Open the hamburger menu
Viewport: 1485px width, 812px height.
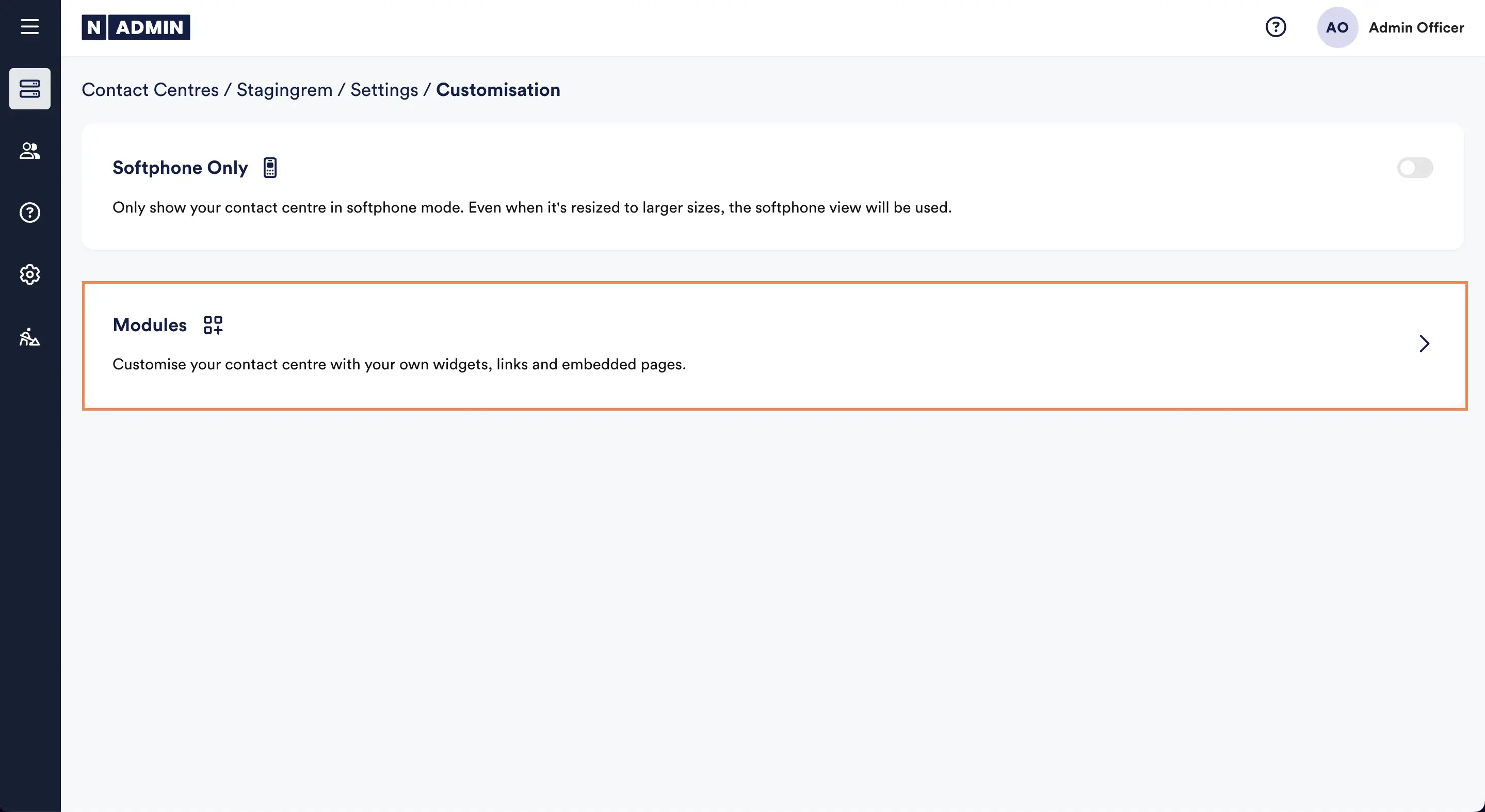30,26
